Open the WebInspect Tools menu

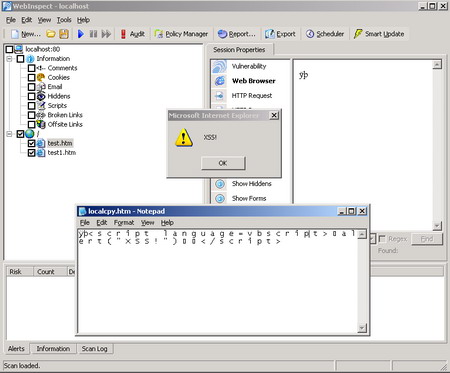pyautogui.click(x=64, y=20)
